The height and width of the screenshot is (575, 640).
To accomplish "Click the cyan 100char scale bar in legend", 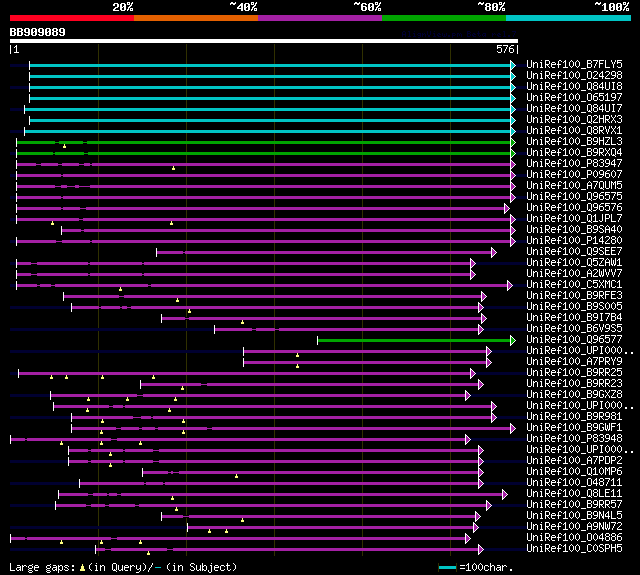I will 447,568.
